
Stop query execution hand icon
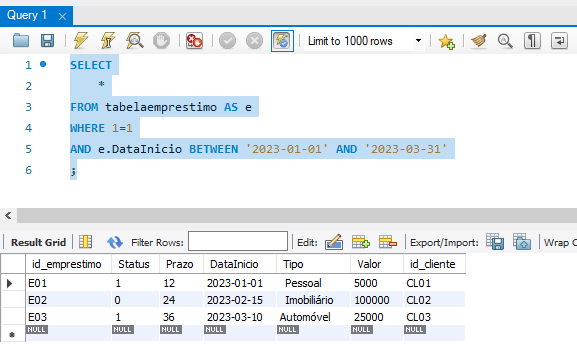(x=162, y=40)
